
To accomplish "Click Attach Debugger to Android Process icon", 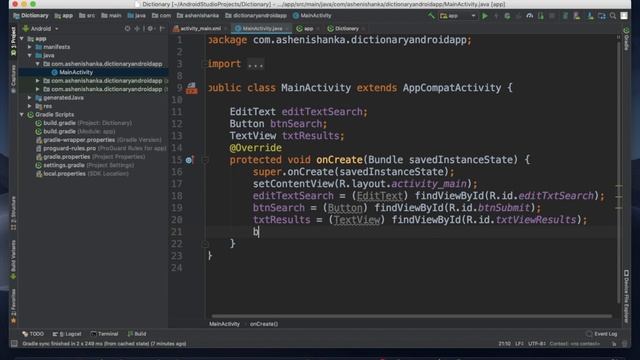I will coord(541,16).
